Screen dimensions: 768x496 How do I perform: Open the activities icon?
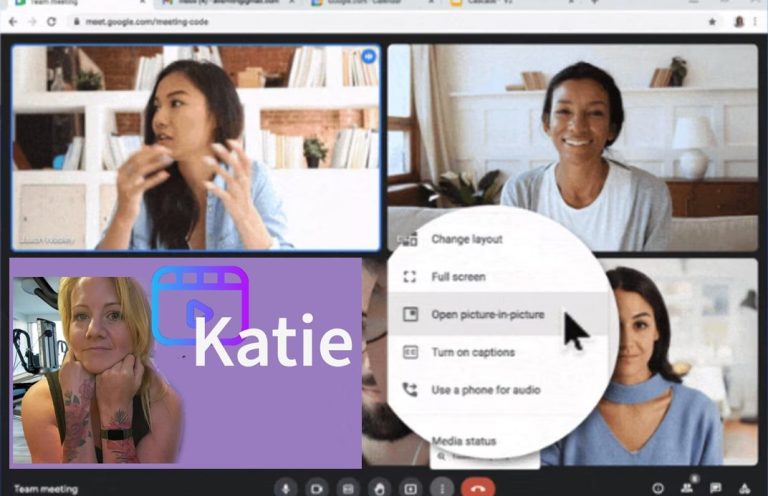(x=745, y=488)
